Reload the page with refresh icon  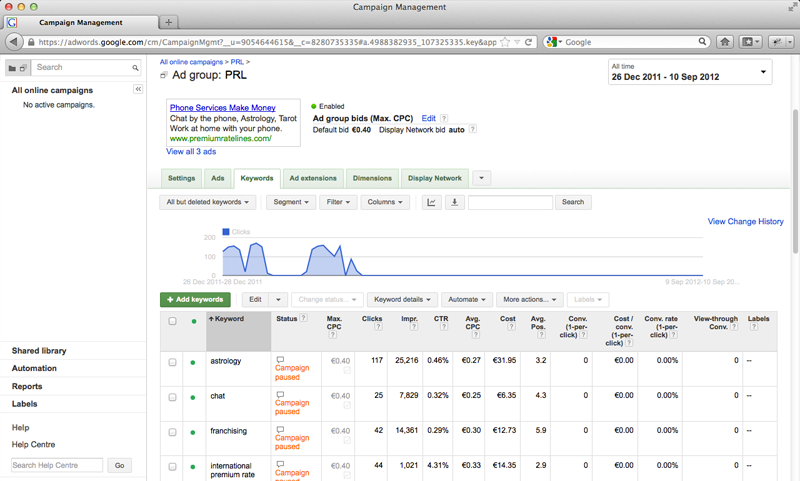tap(529, 42)
